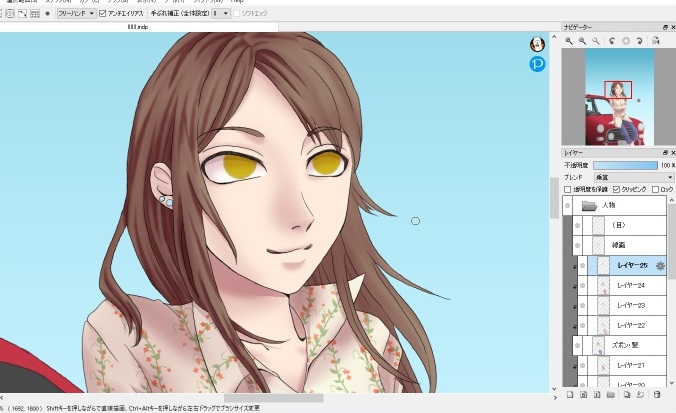Click the Navigator preview thumbnail

pyautogui.click(x=619, y=97)
